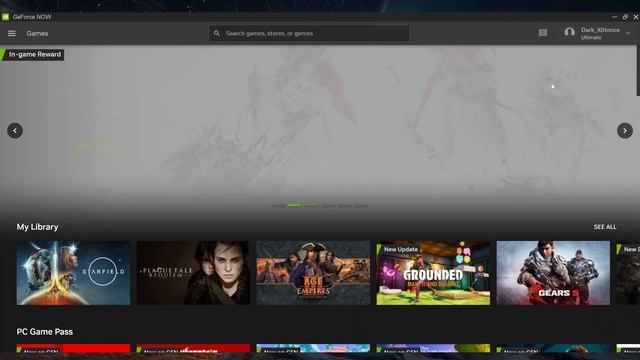Select the last carousel indicator
The height and width of the screenshot is (360, 640).
pyautogui.click(x=362, y=205)
